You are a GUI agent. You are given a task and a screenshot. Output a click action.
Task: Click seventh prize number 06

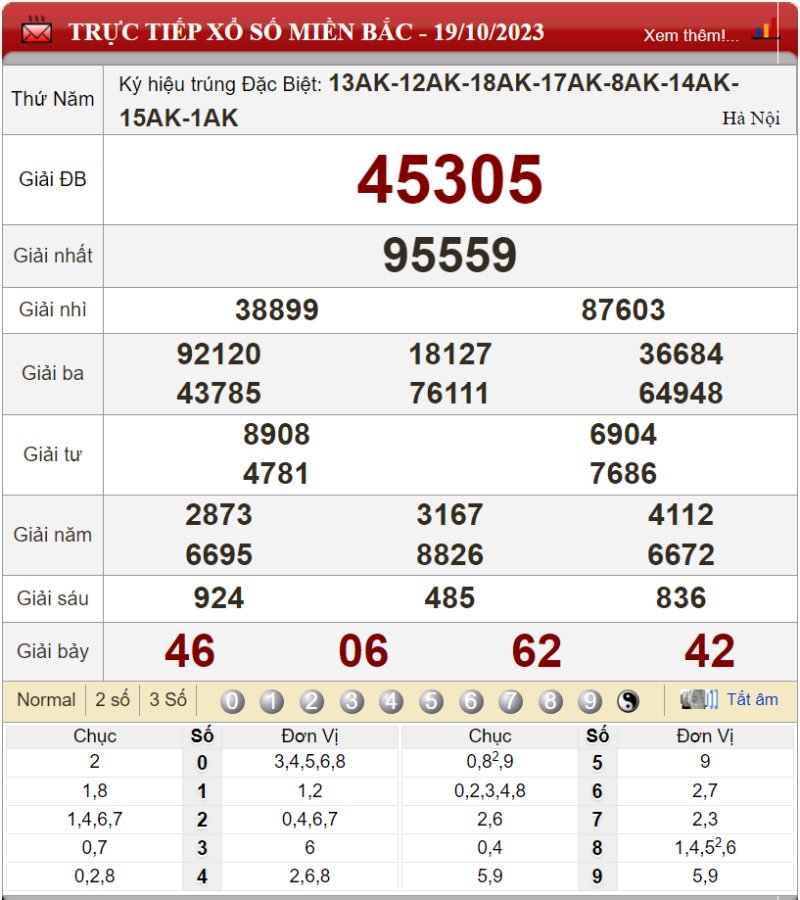pyautogui.click(x=363, y=651)
